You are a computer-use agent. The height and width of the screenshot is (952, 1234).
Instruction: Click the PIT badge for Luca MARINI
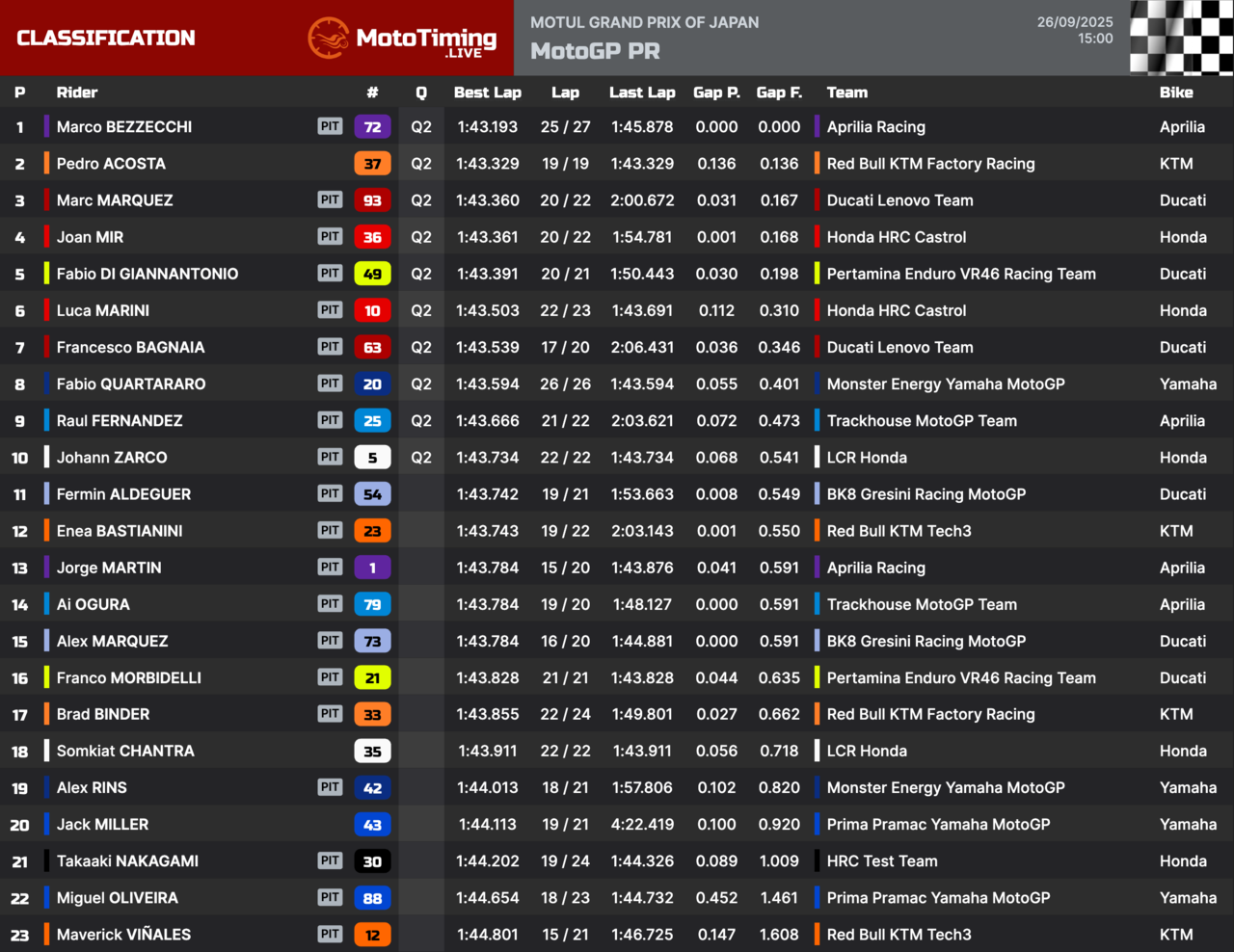click(330, 310)
